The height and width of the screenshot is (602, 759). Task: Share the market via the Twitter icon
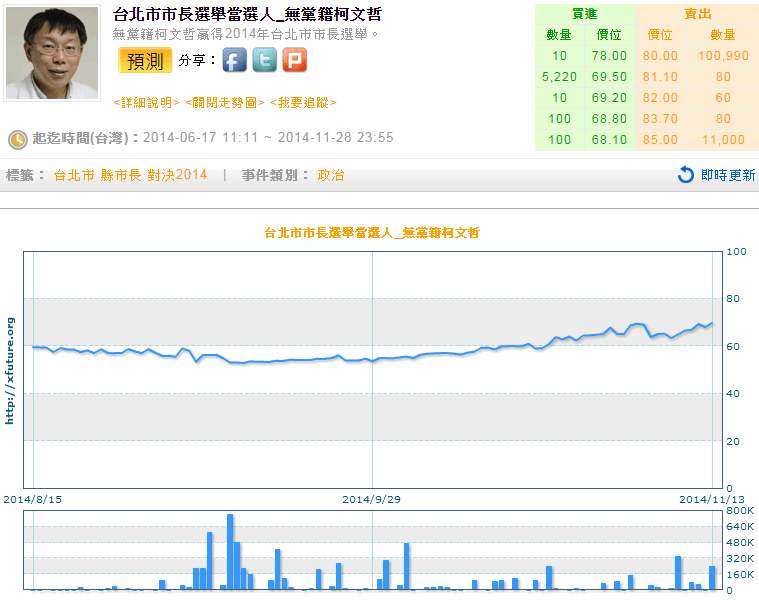point(265,60)
